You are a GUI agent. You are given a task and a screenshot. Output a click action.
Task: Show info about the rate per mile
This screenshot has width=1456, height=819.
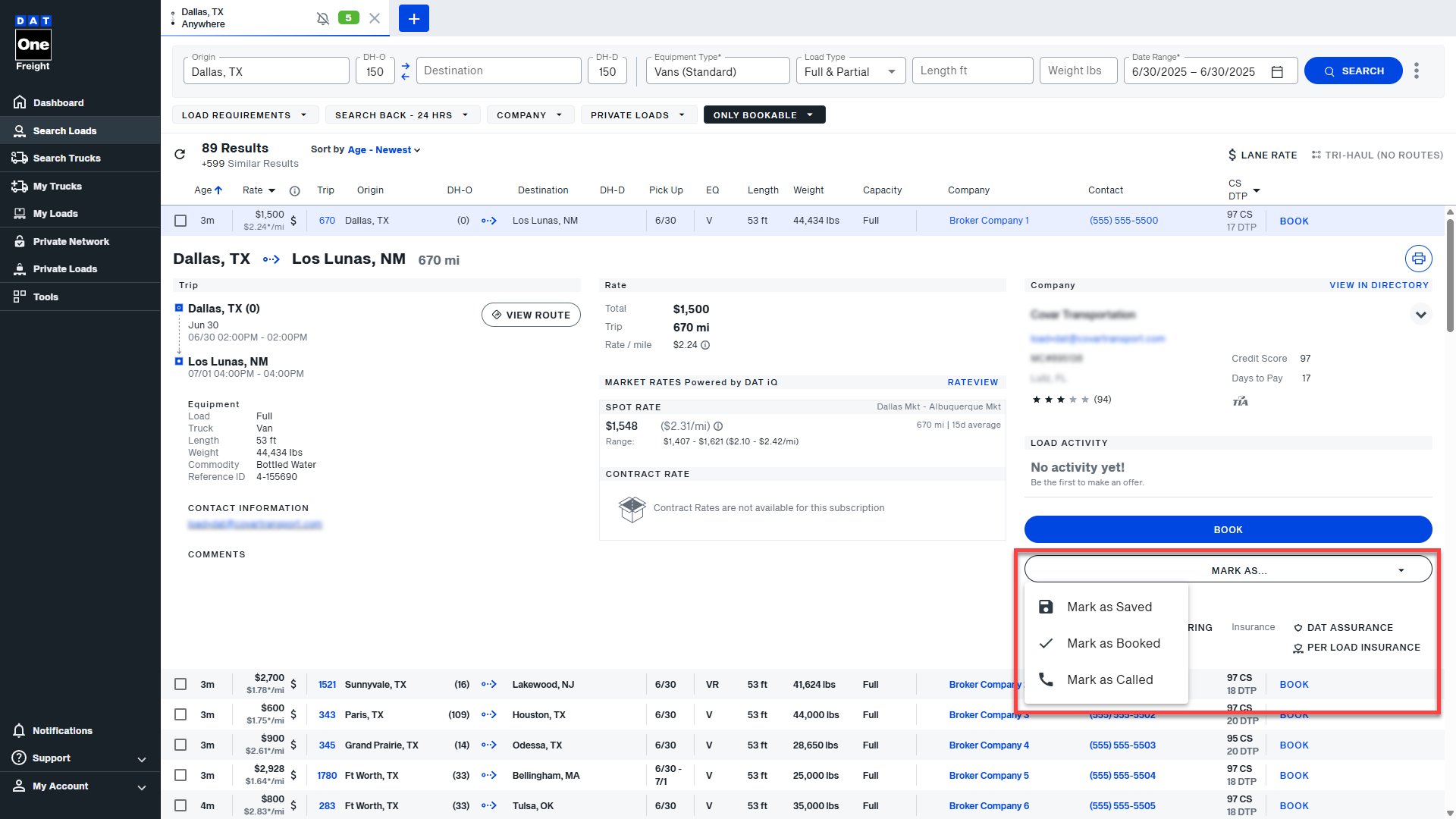(705, 345)
